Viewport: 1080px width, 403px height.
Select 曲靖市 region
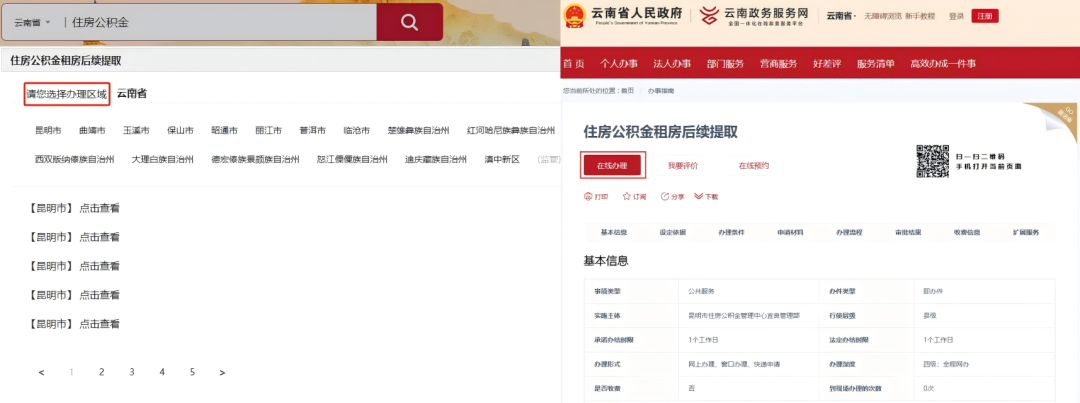click(x=92, y=130)
